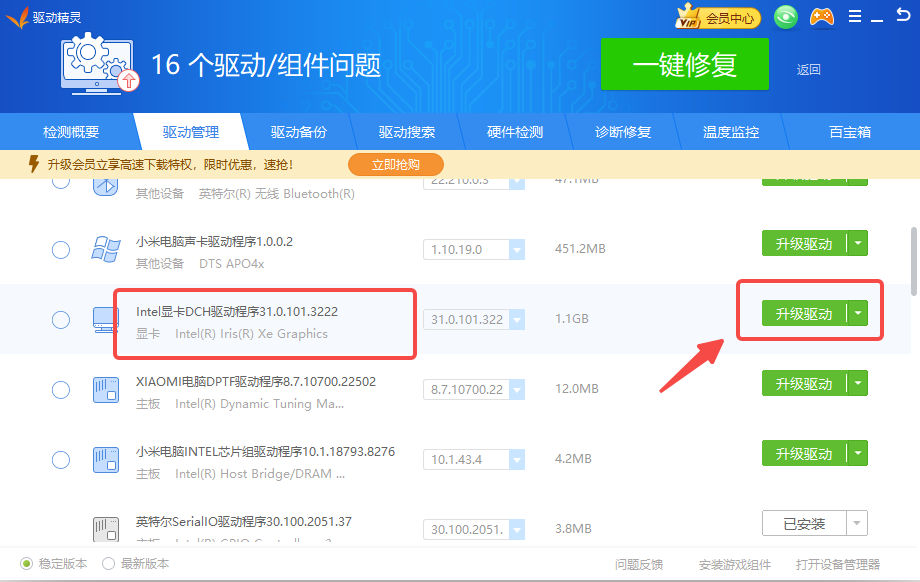Screen dimensions: 920x582
Task: Click the Intel graphics driver monitor icon
Action: tap(106, 320)
